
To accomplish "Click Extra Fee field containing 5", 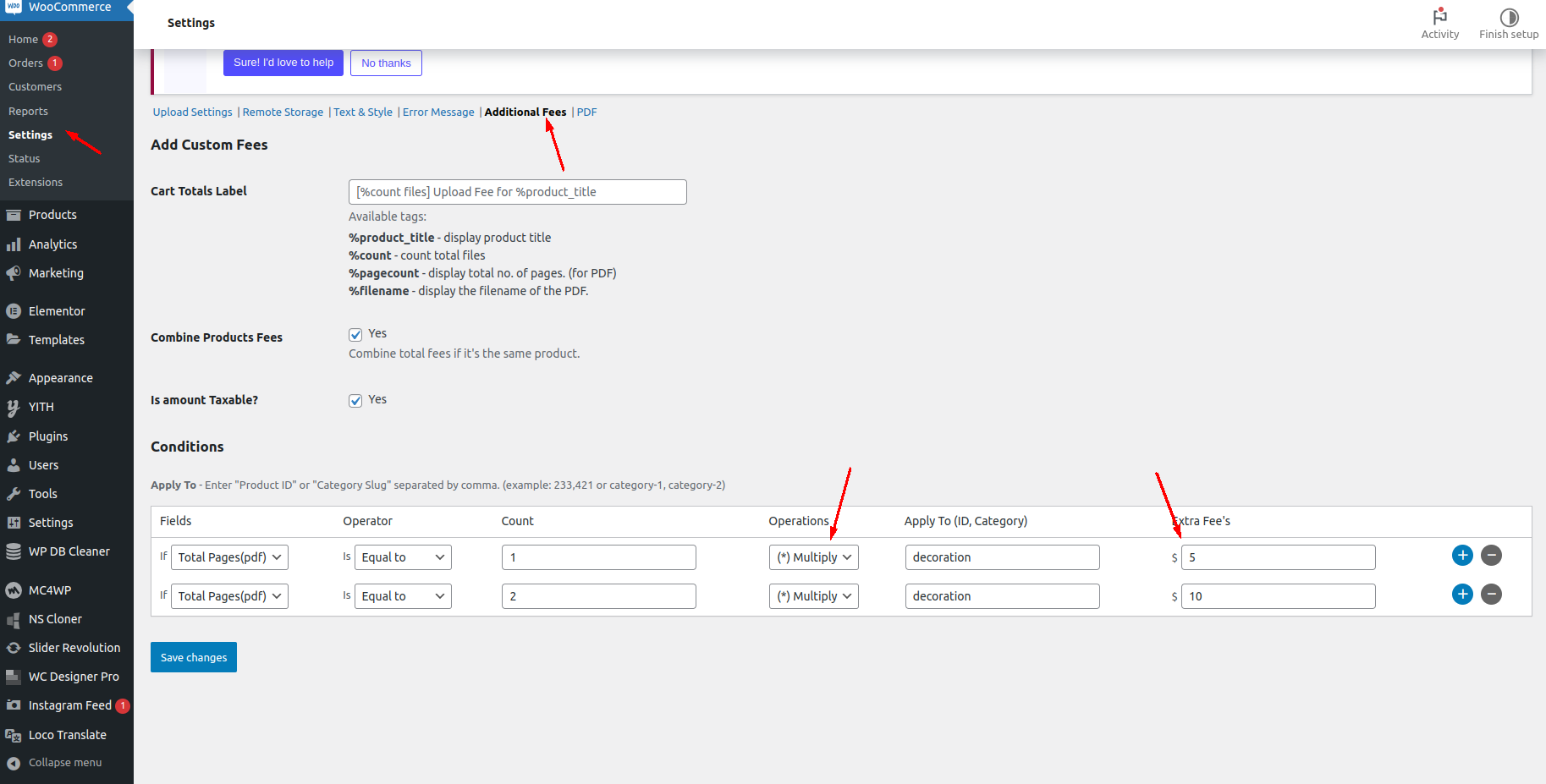I will click(1278, 557).
